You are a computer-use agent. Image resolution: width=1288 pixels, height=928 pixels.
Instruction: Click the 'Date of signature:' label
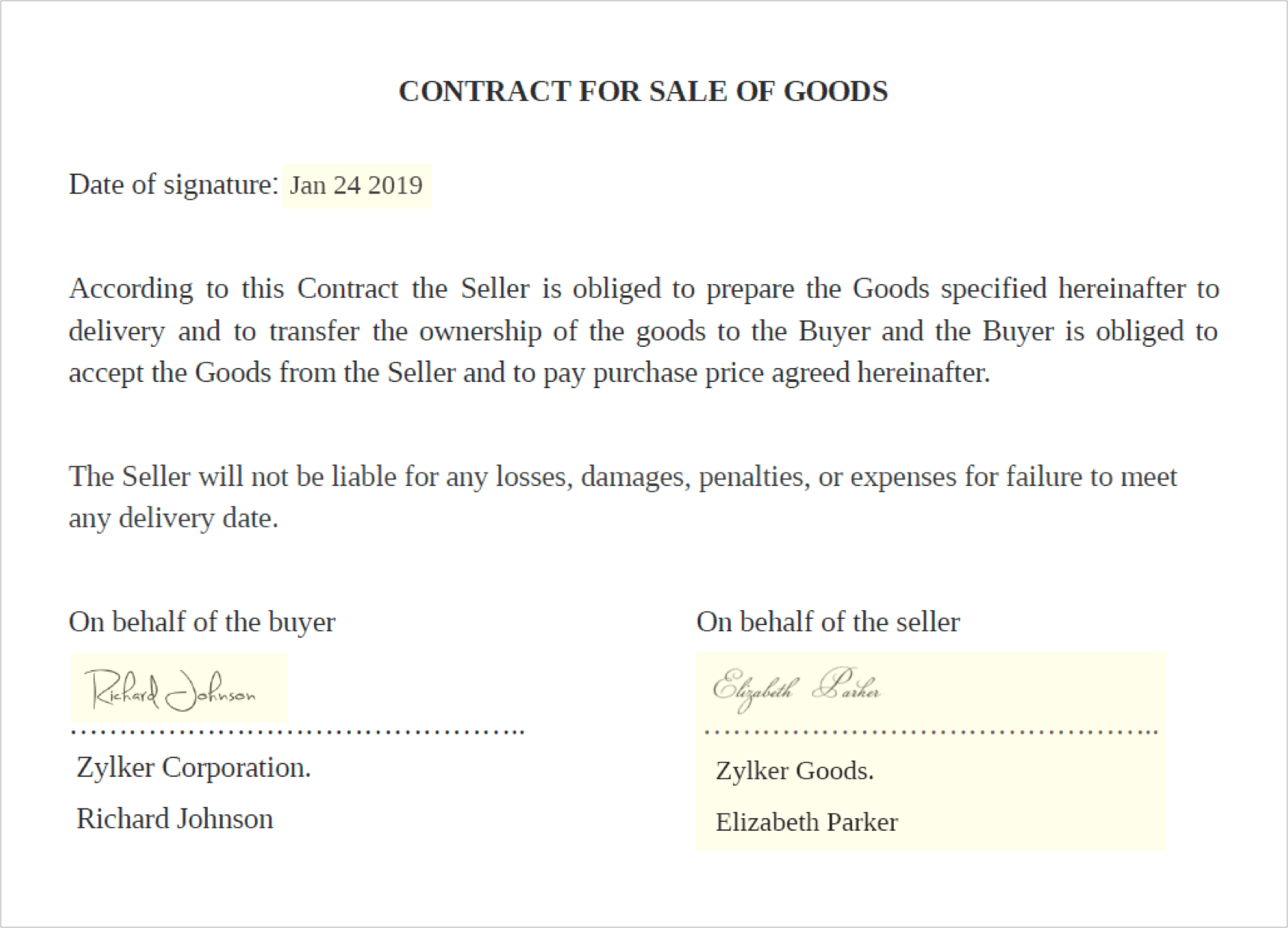(174, 185)
